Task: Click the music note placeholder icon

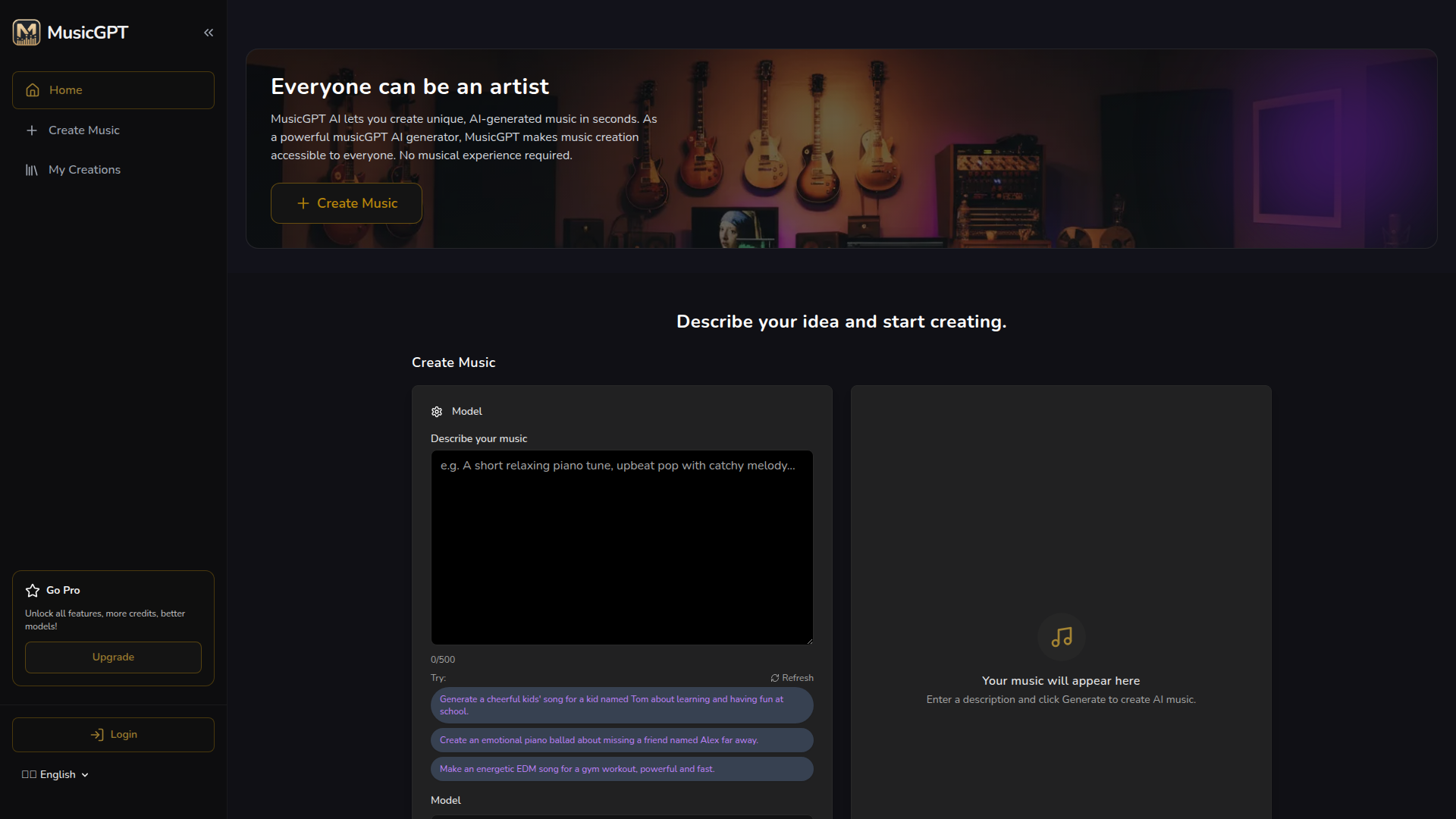Action: (1061, 637)
